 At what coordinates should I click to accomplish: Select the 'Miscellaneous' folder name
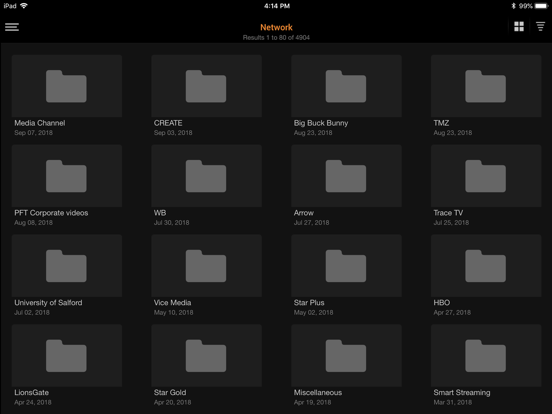[x=318, y=392]
